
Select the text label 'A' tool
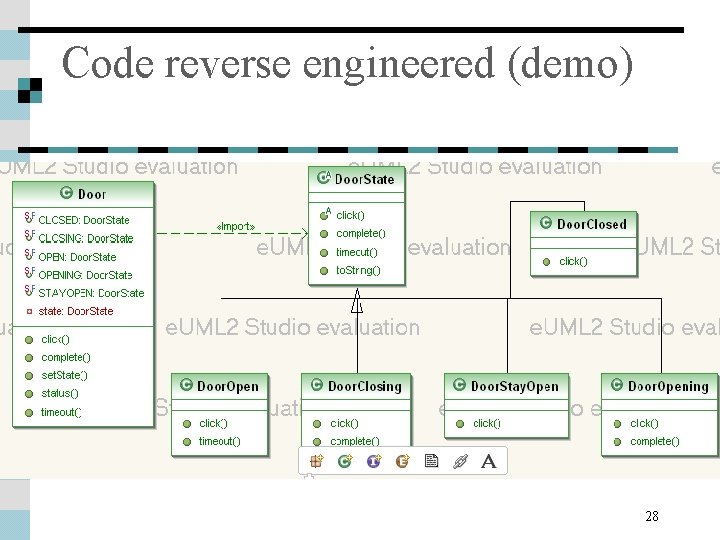tap(489, 461)
